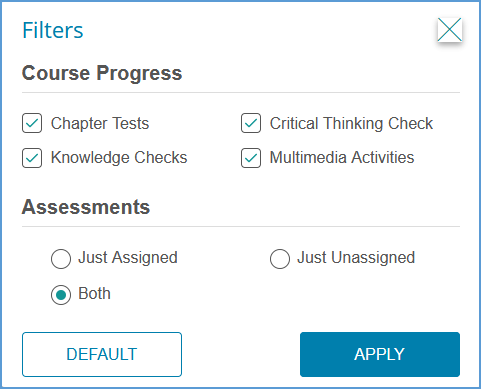The image size is (481, 389).
Task: Click the Chapter Tests label text
Action: (x=100, y=123)
